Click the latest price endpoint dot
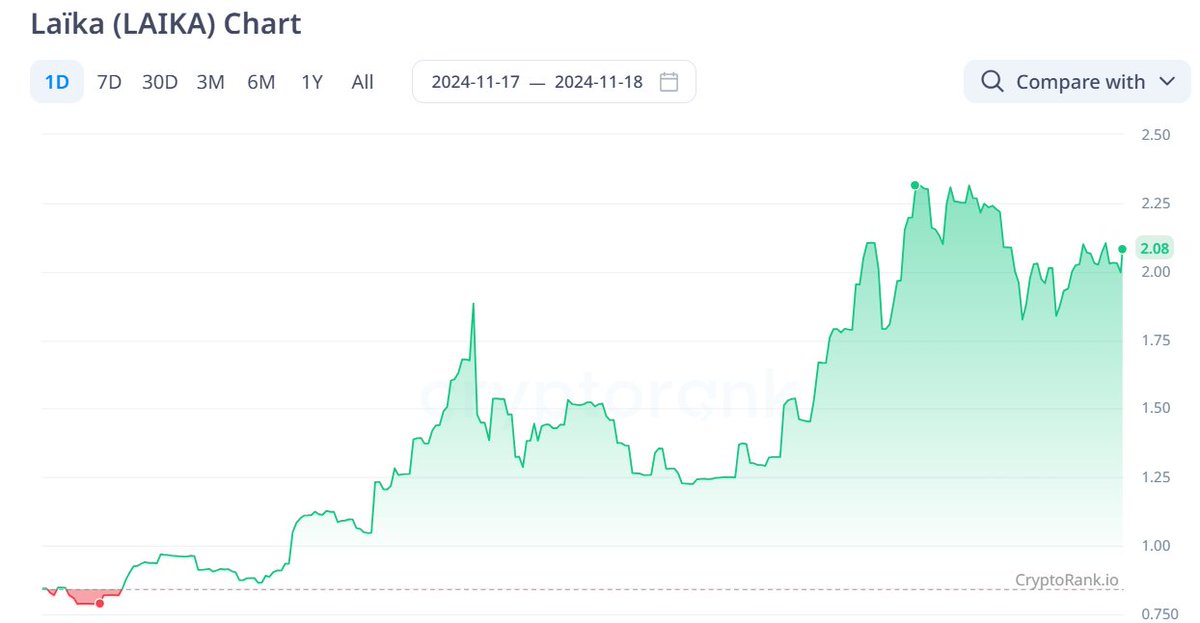Image resolution: width=1200 pixels, height=623 pixels. [x=1122, y=248]
